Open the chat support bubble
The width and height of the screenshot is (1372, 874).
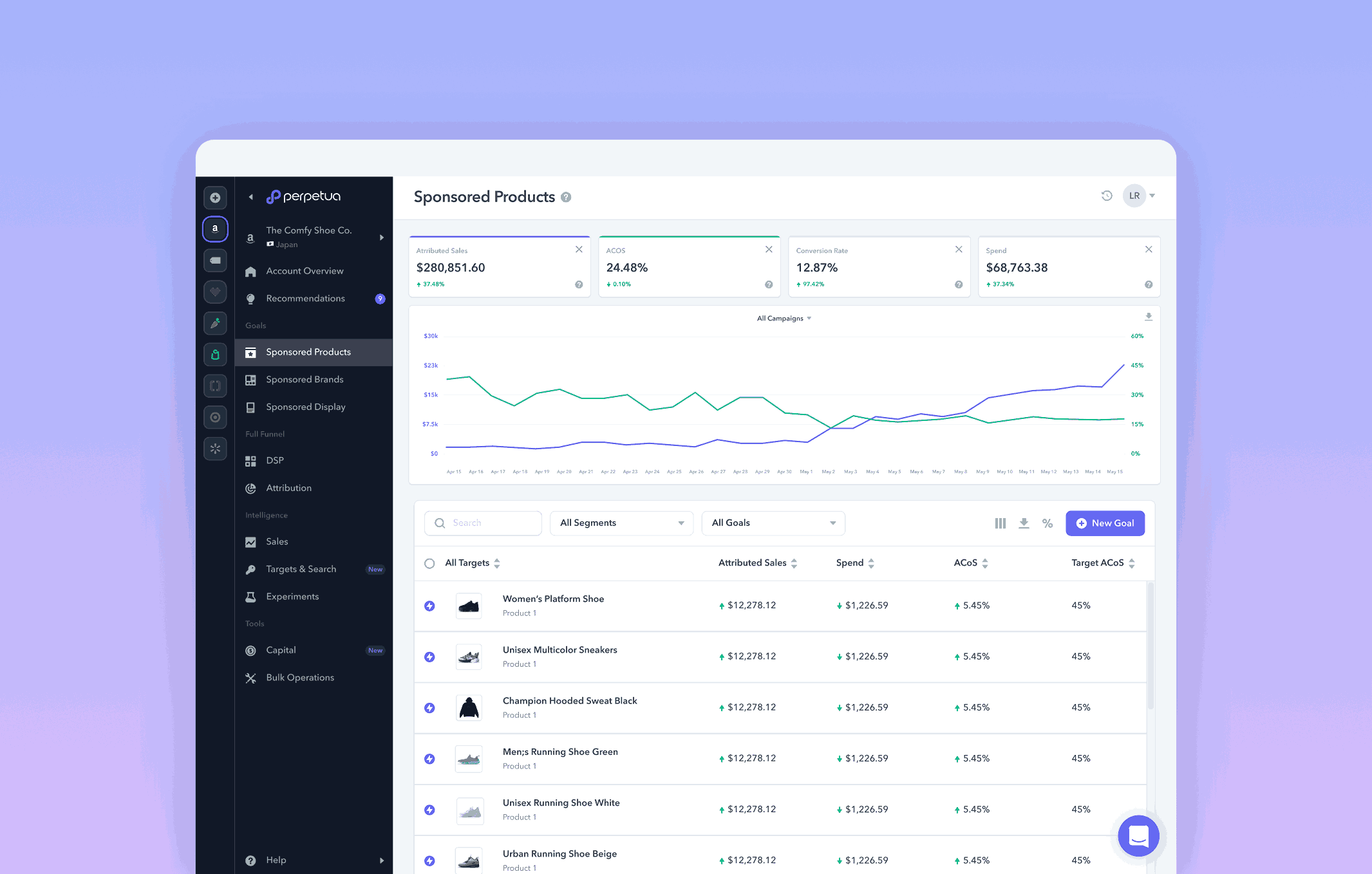1138,836
